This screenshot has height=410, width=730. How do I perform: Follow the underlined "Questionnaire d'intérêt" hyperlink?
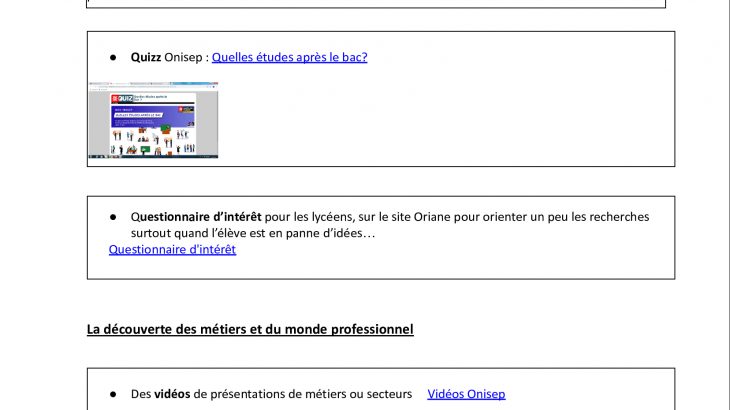(x=172, y=249)
